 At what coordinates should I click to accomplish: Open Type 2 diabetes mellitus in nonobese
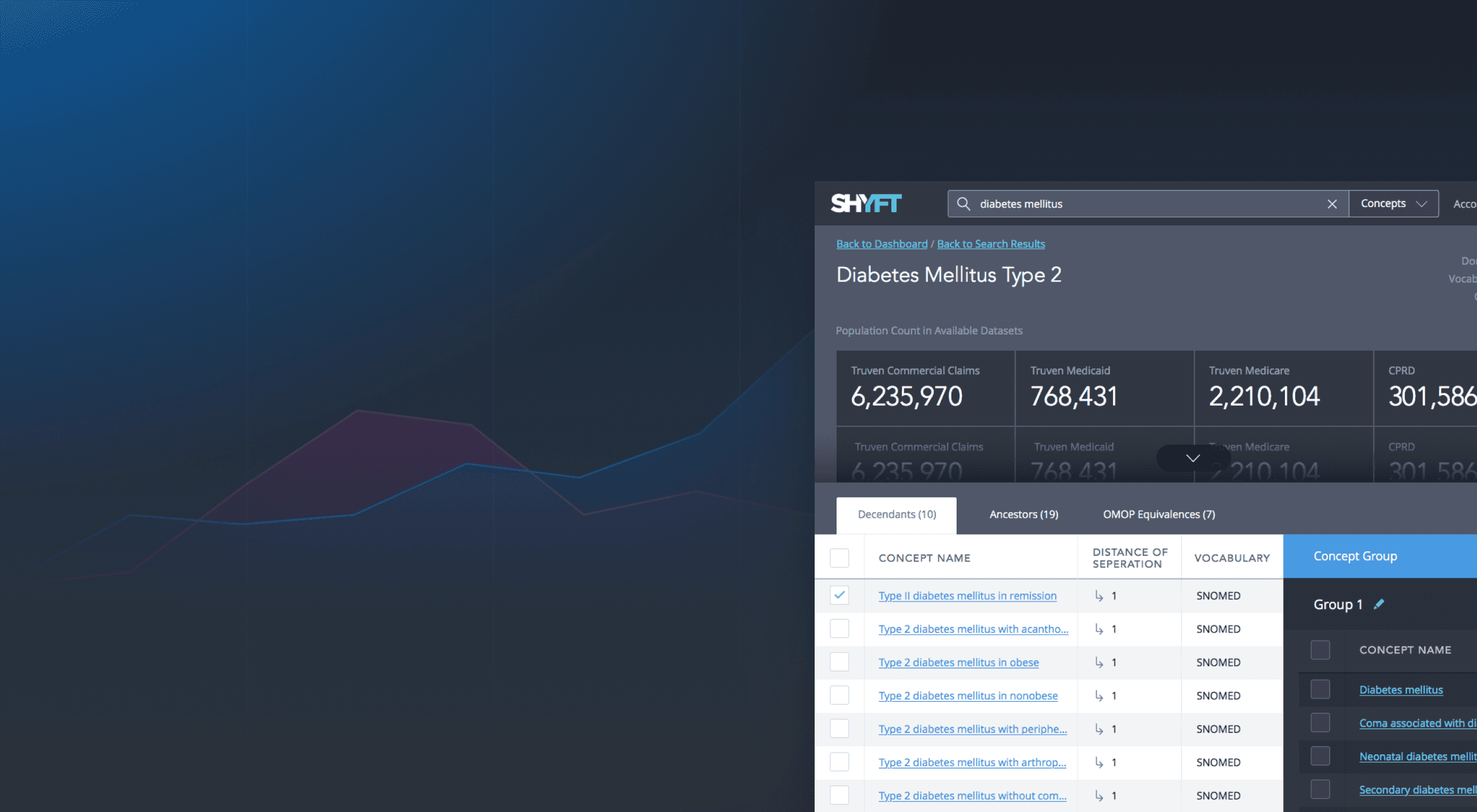968,696
